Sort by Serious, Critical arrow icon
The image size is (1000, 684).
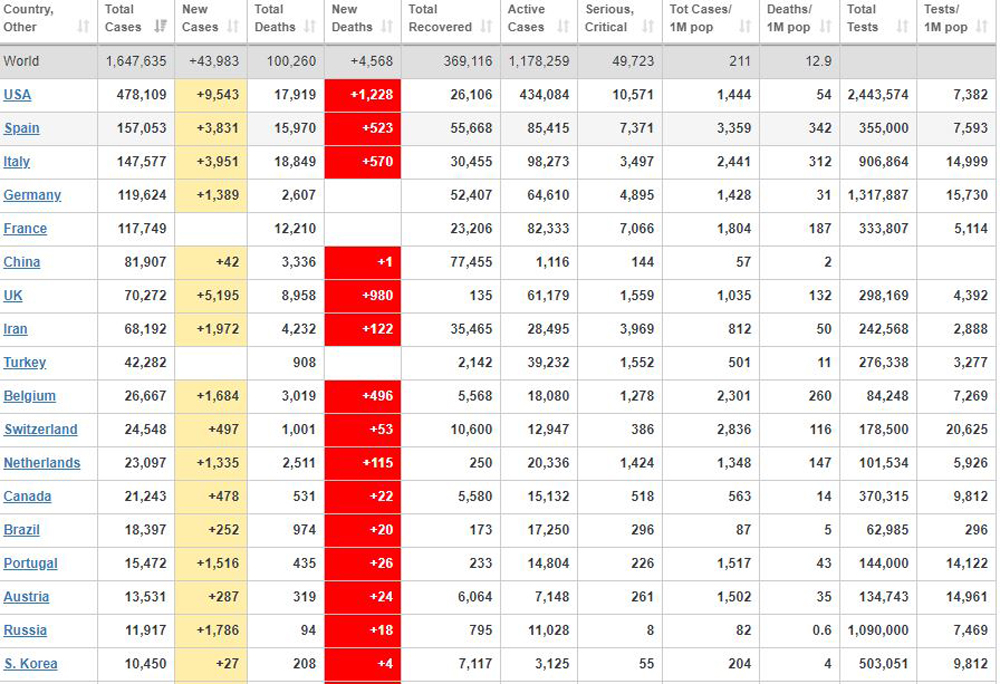[x=648, y=26]
